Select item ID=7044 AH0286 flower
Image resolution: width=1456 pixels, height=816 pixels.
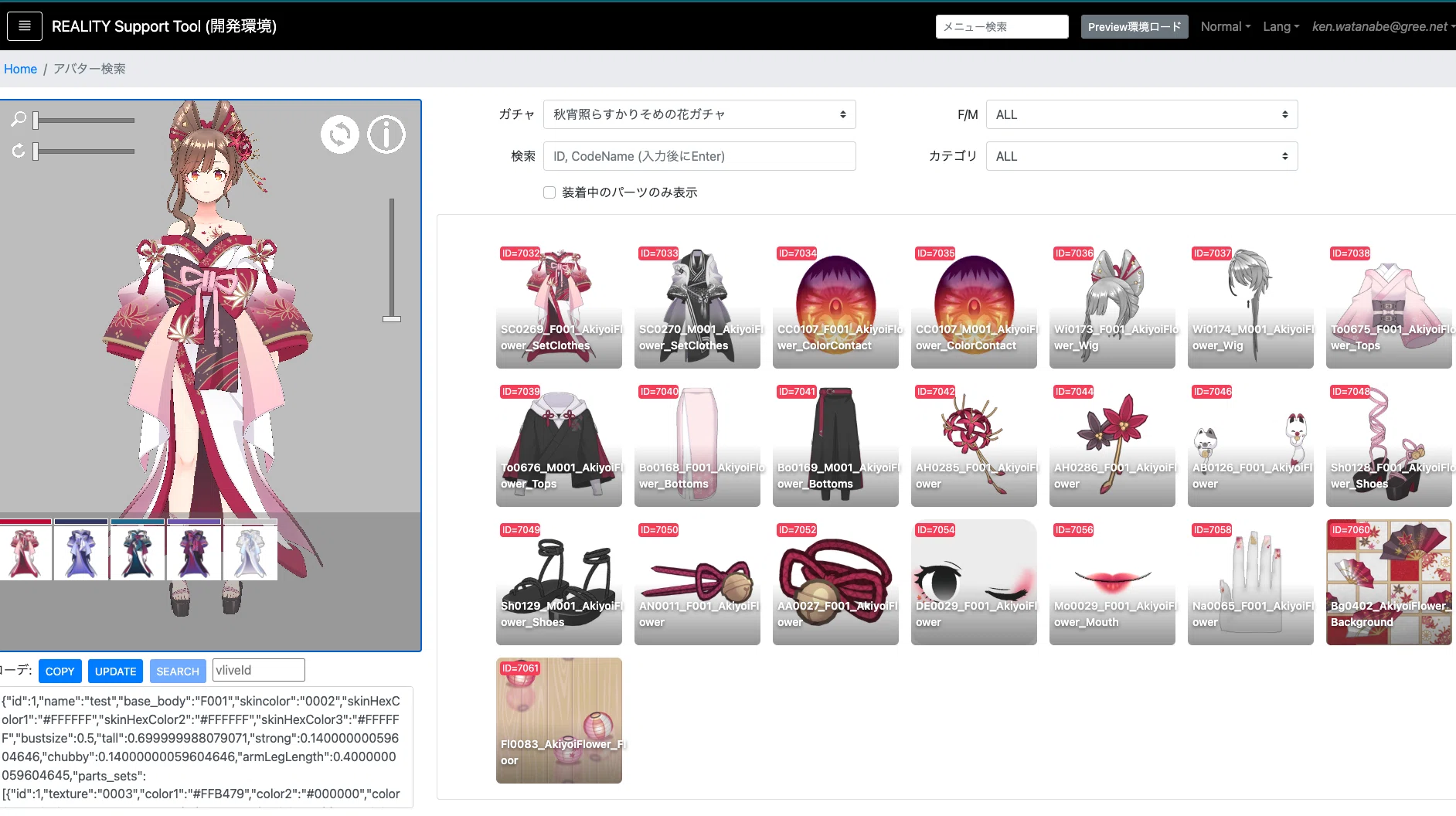coord(1112,445)
